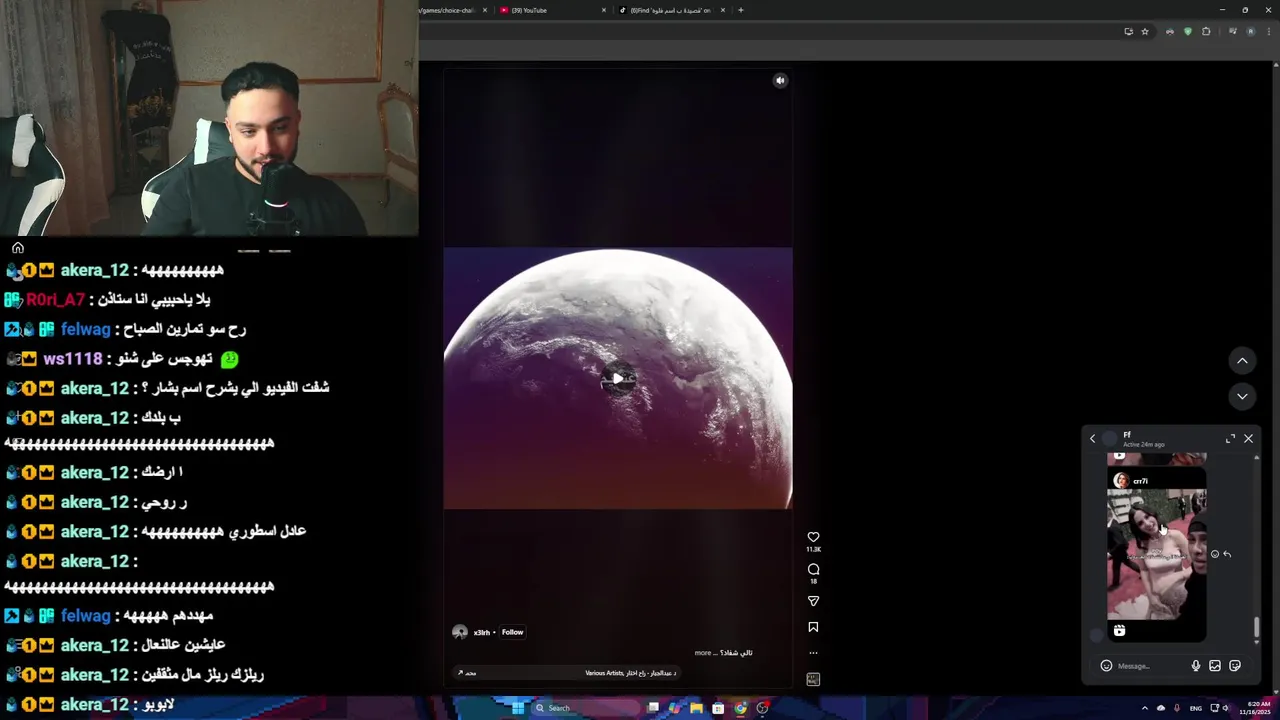Open the Chrome three-dot menu

(1268, 32)
